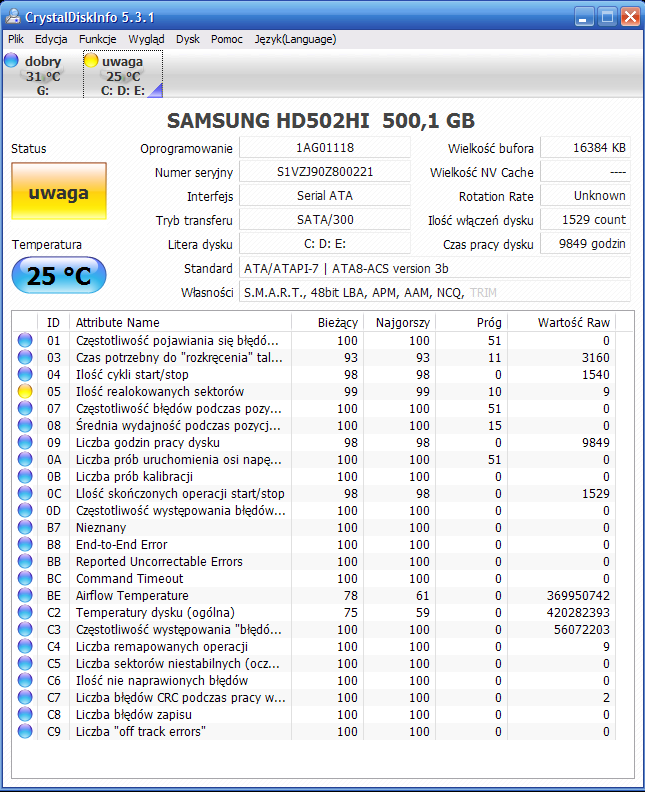Click the 'Nieznany' row name
This screenshot has height=792, width=645.
[x=101, y=527]
